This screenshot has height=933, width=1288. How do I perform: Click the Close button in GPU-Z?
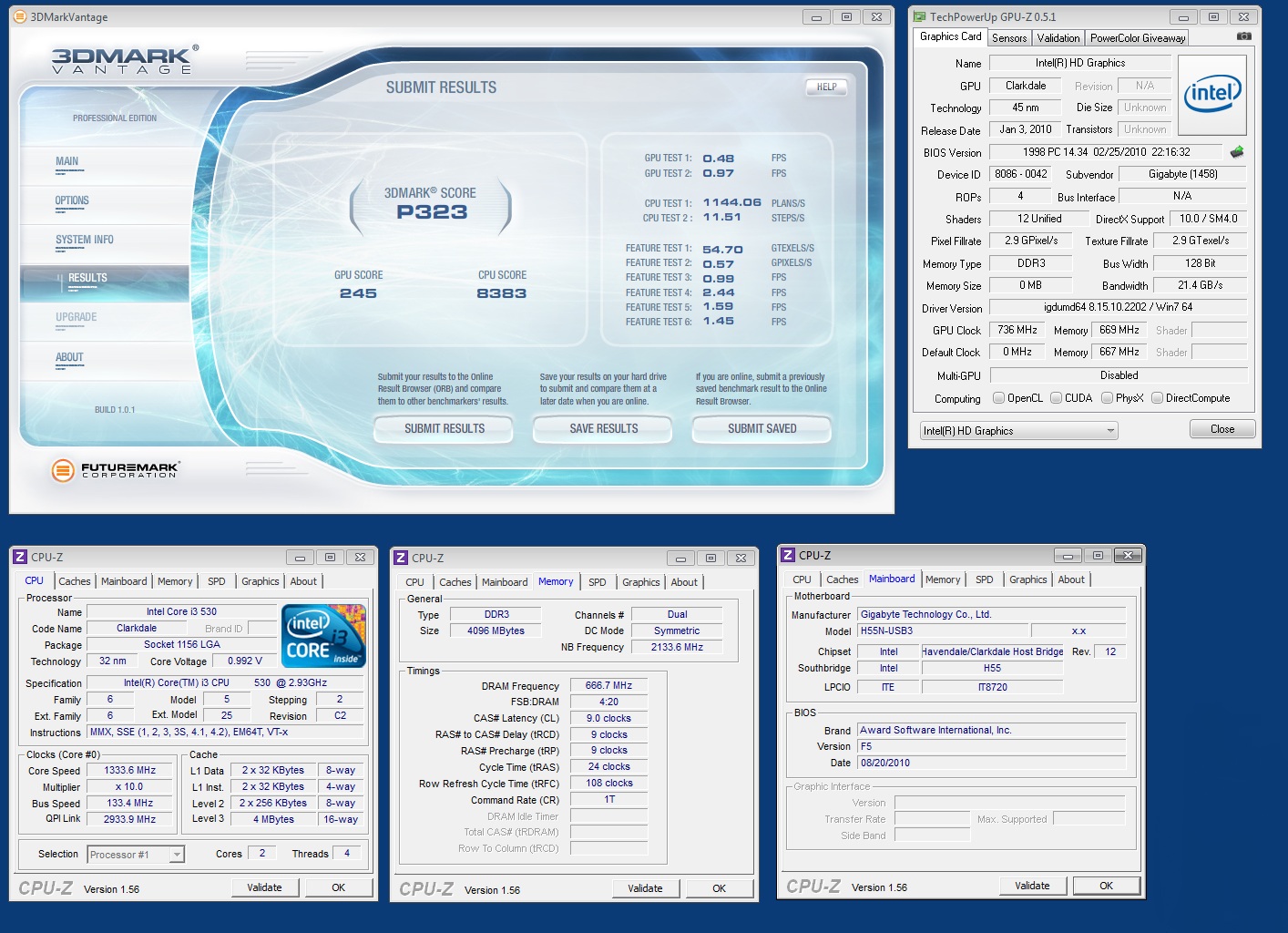[x=1222, y=429]
